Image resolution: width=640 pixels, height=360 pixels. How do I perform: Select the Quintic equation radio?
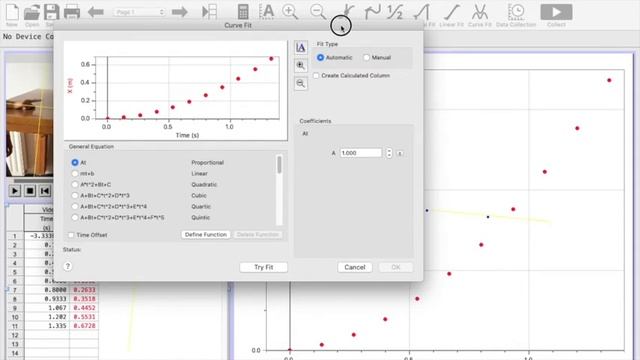click(75, 218)
